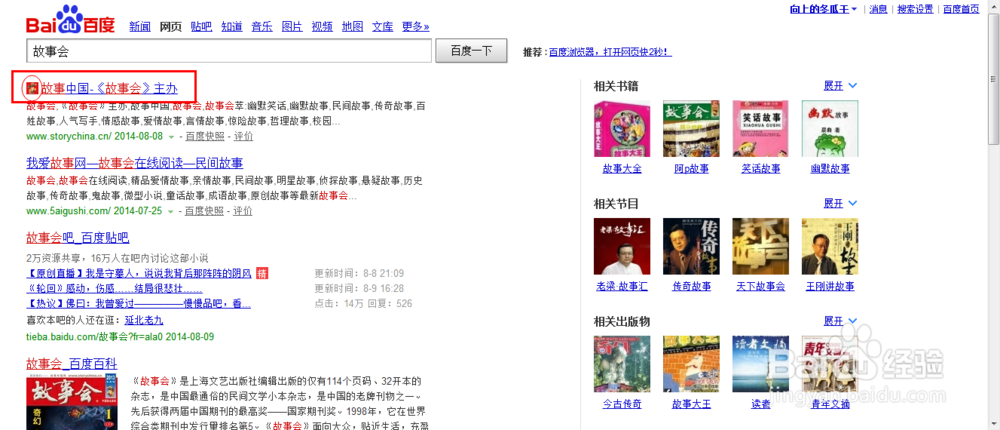Click 评价 for the storychina.cn result
The image size is (1000, 430).
click(243, 137)
